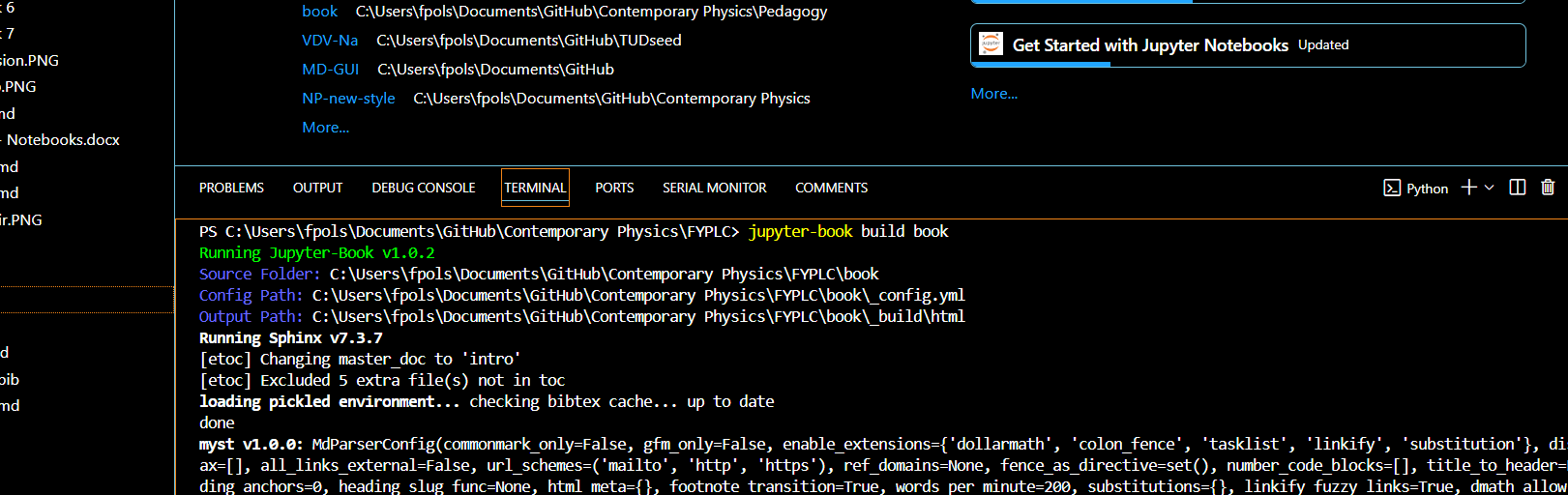Open Get Started with Jupyter Notebooks walkthrough
The image size is (1568, 495).
[x=1150, y=45]
